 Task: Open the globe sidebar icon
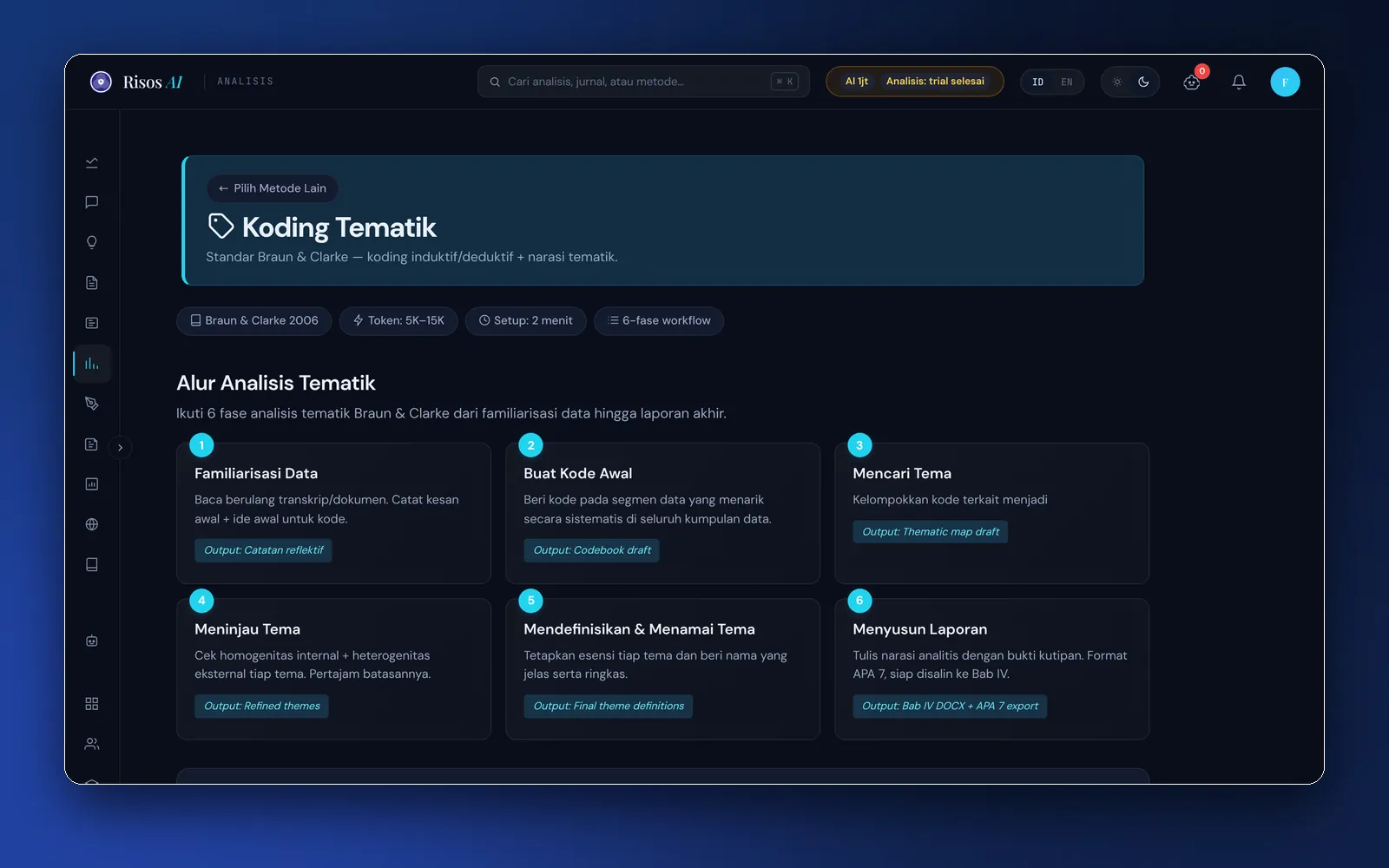92,524
